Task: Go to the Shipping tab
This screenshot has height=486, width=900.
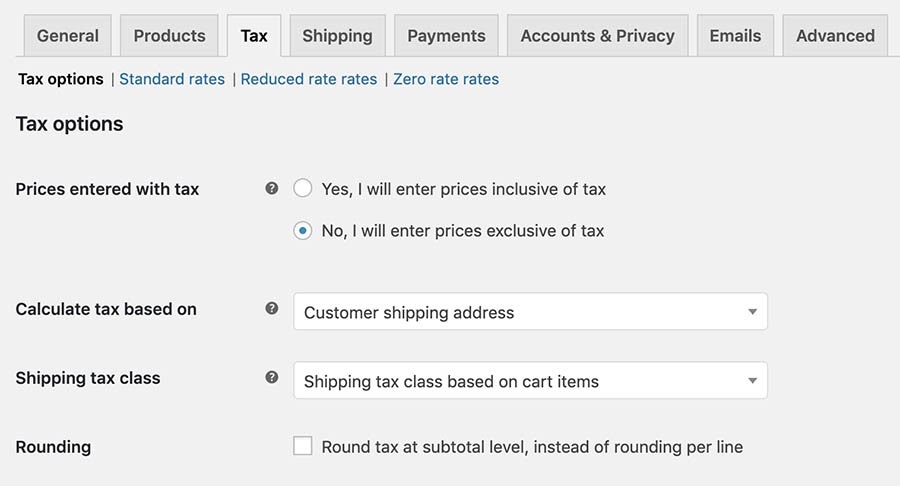Action: coord(337,36)
